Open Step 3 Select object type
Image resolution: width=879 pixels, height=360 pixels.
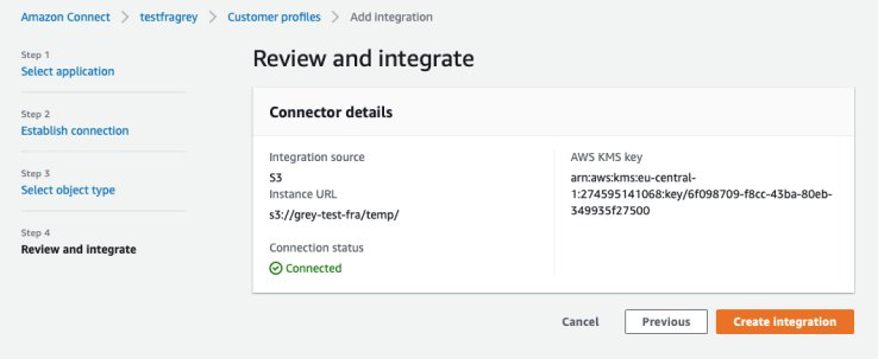click(x=68, y=190)
